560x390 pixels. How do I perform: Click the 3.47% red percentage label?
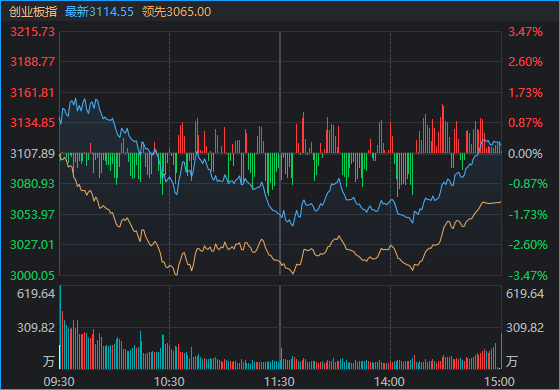coord(525,32)
